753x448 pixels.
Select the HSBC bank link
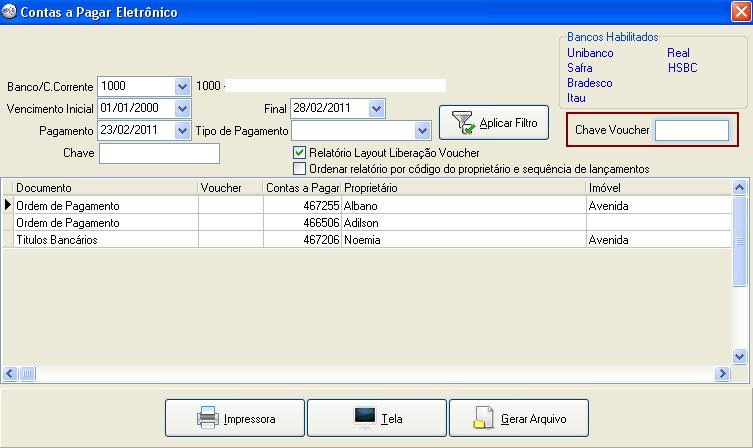682,68
